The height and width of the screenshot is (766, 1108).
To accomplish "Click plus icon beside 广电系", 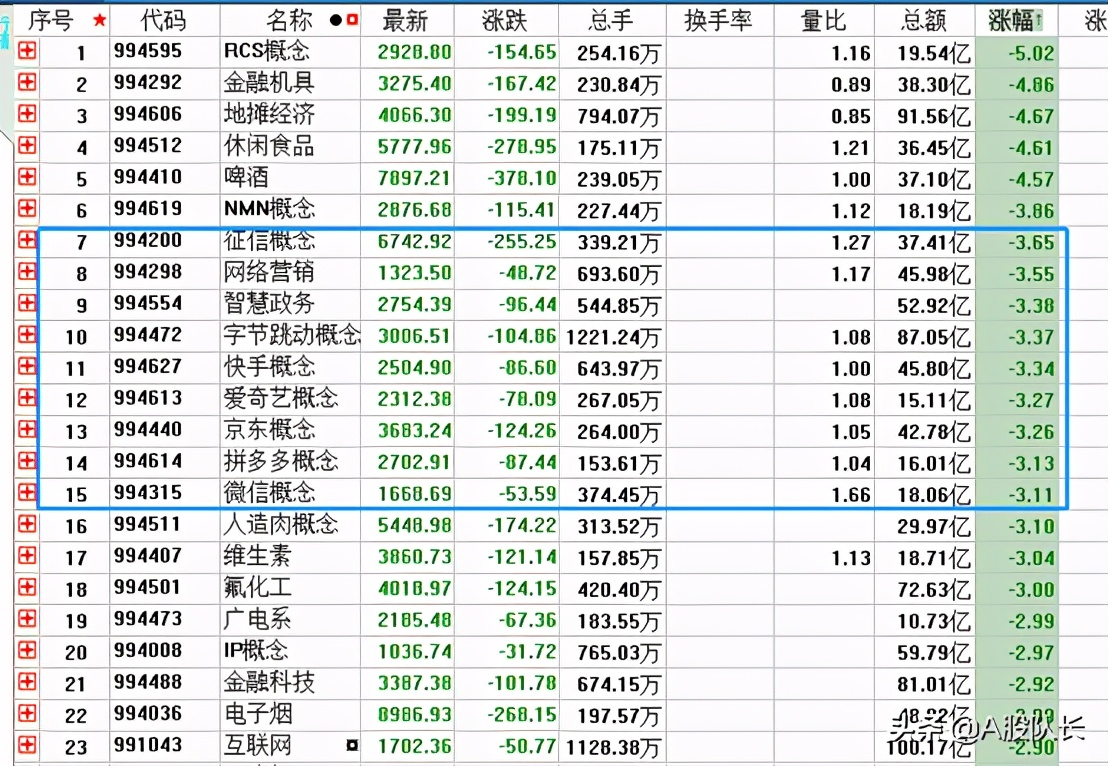I will 27,618.
